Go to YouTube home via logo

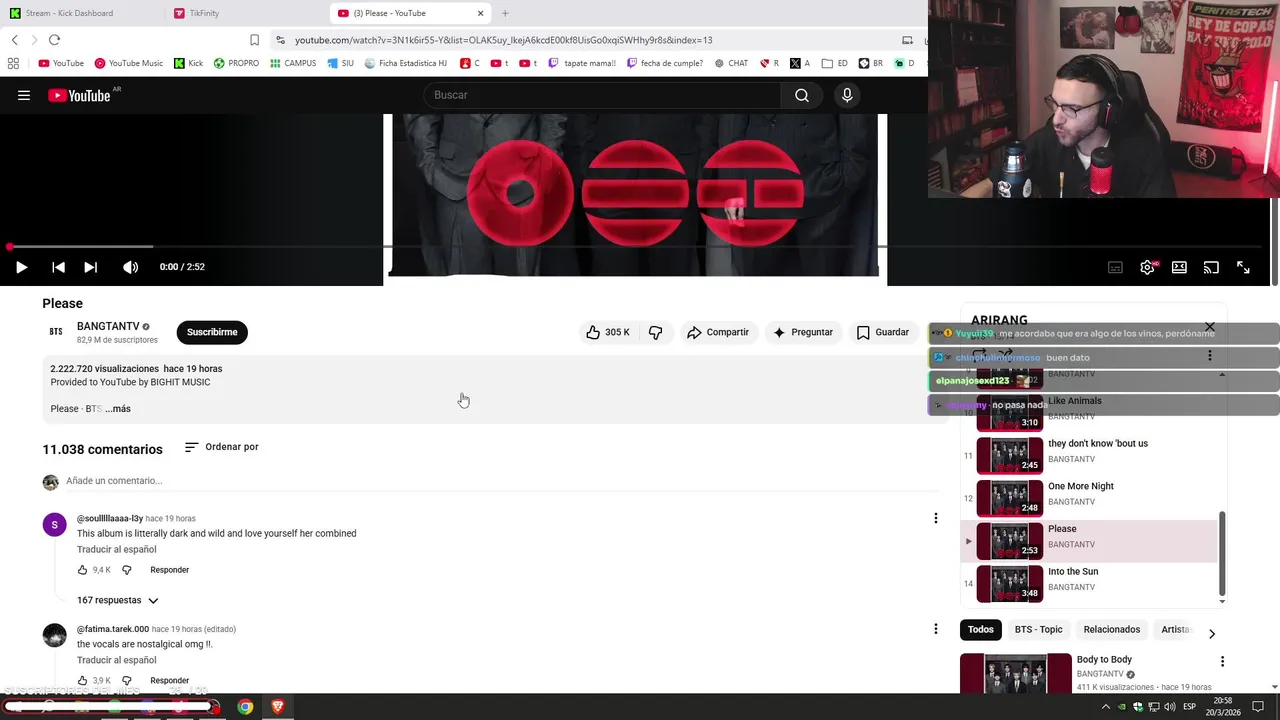point(79,95)
